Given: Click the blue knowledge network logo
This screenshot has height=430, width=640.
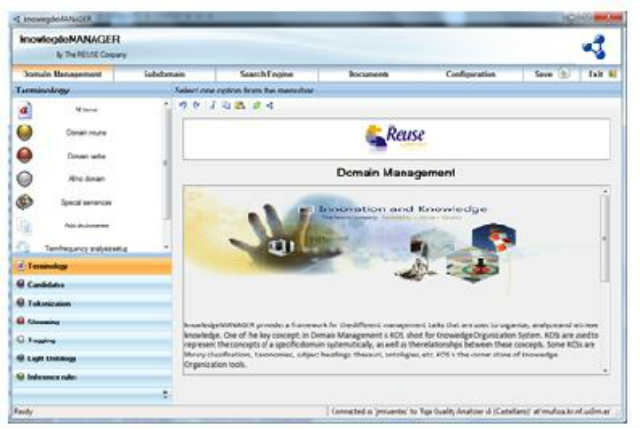Looking at the screenshot, I should click(595, 47).
